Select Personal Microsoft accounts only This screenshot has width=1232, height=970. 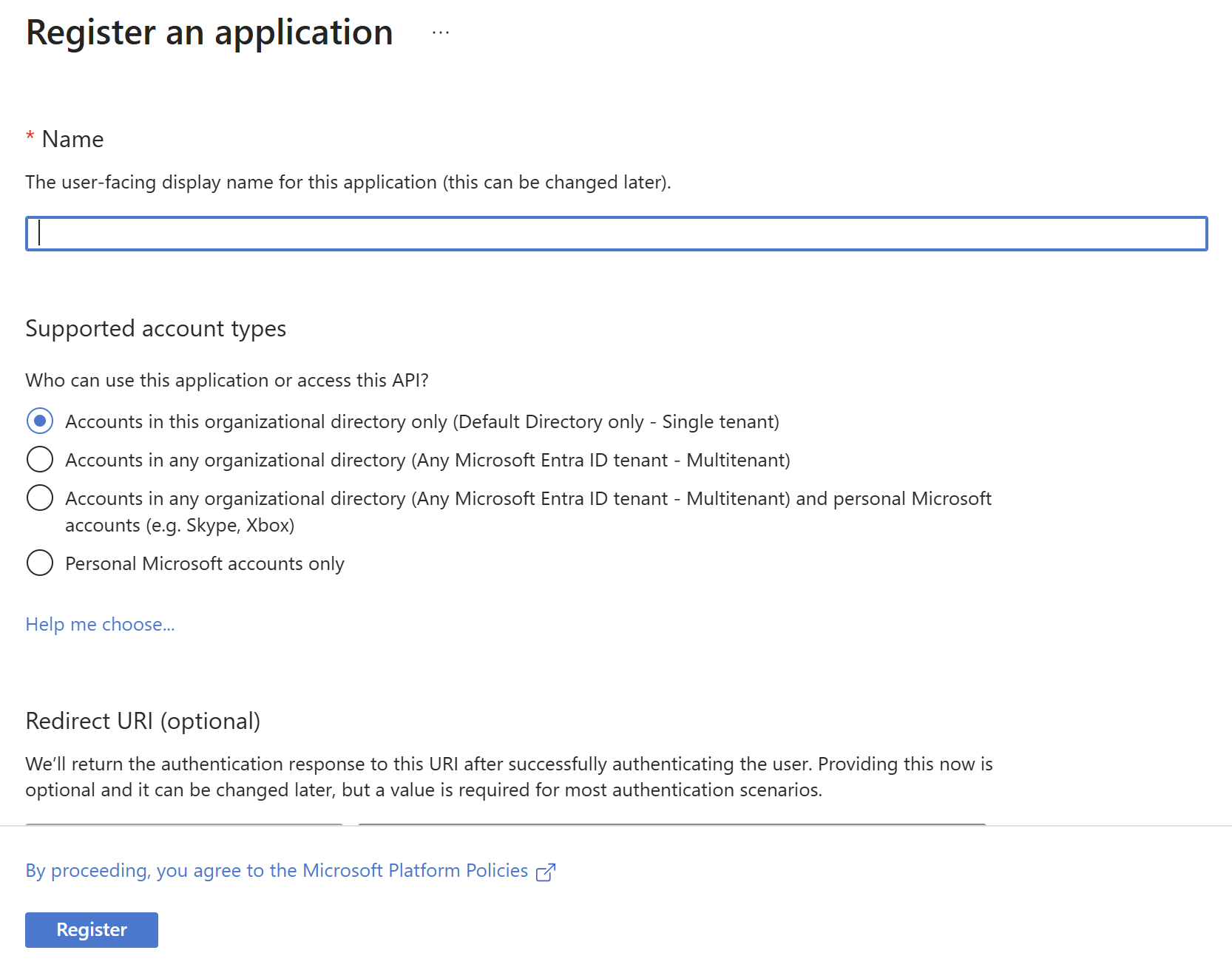40,563
